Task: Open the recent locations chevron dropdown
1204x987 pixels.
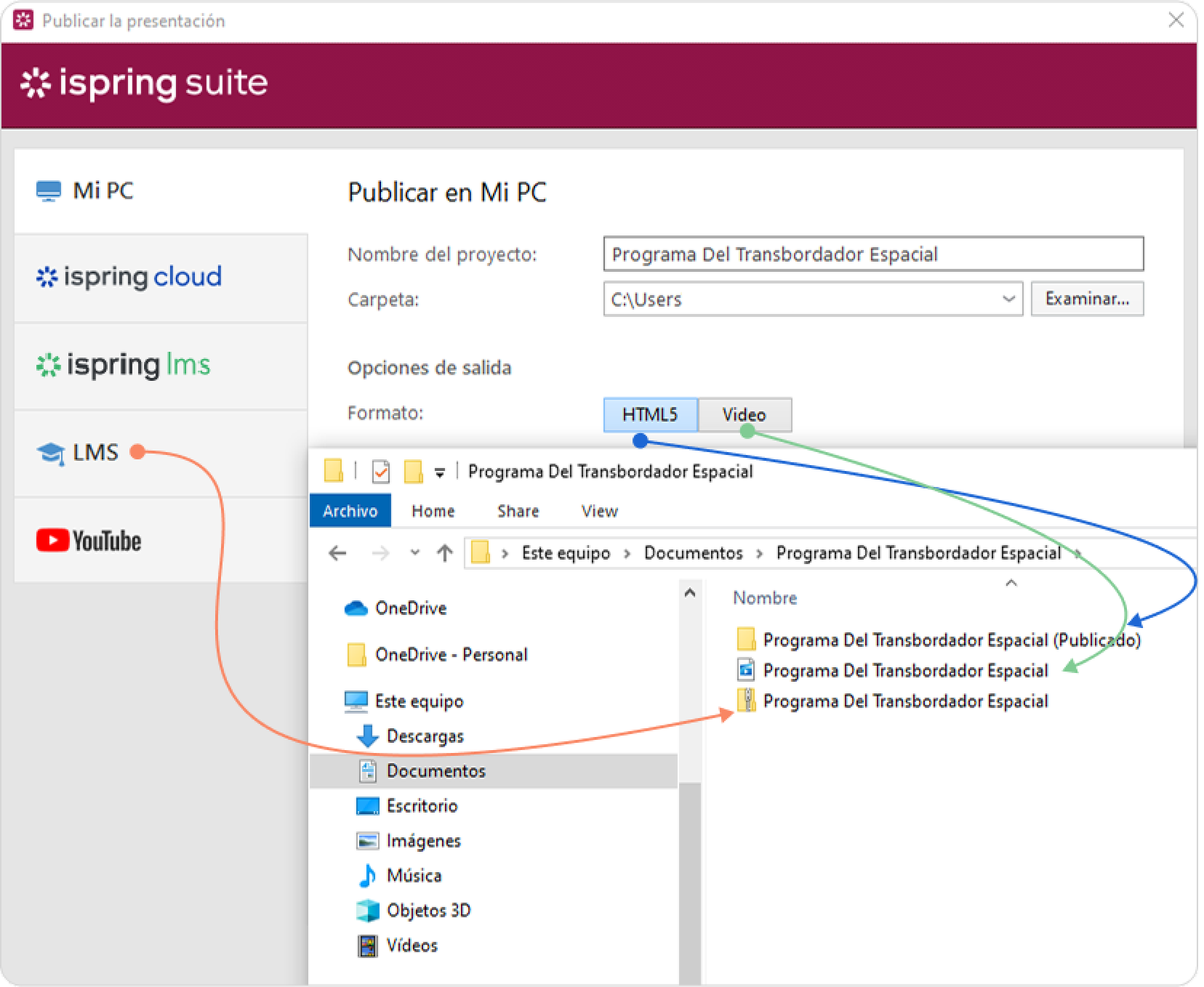Action: pos(414,554)
